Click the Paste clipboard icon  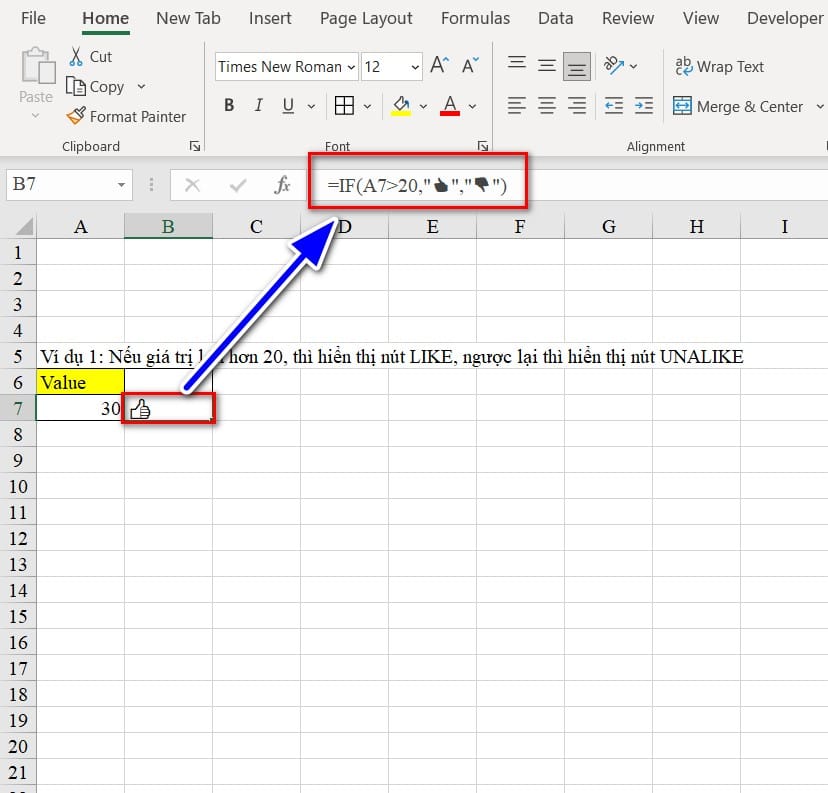point(37,66)
